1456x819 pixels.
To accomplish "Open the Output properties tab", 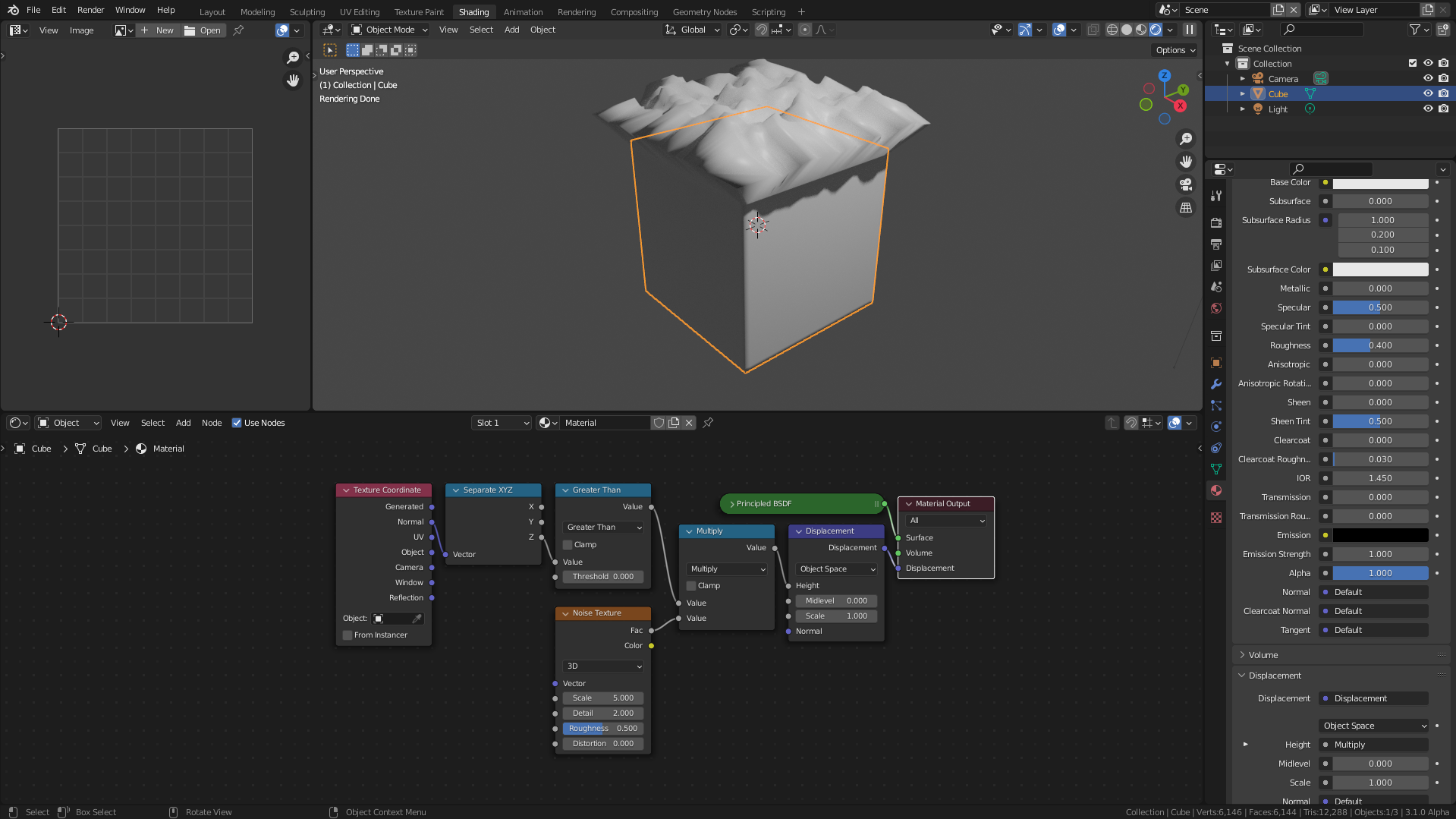I will click(1216, 244).
